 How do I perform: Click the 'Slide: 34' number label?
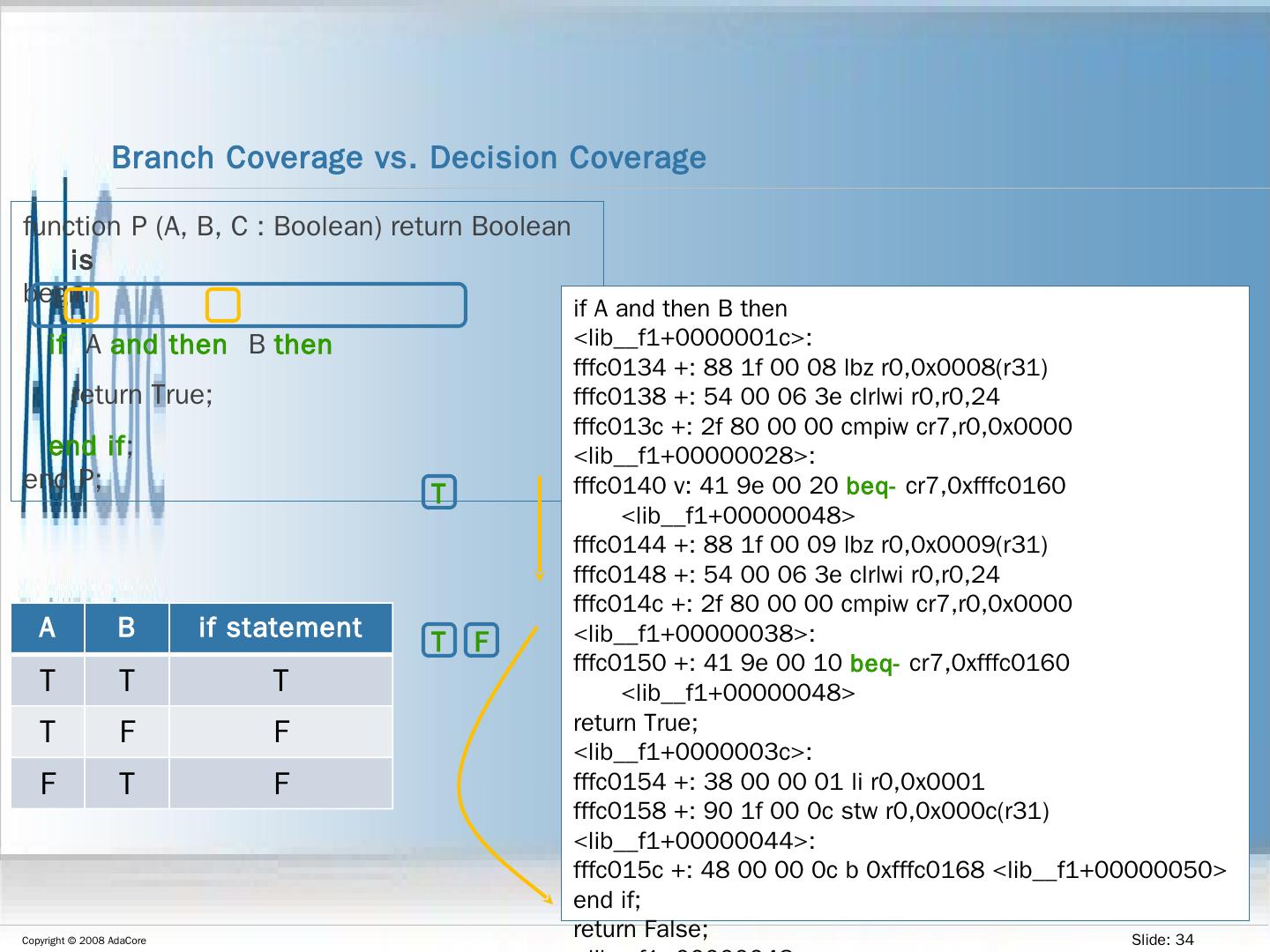pyautogui.click(x=1162, y=940)
